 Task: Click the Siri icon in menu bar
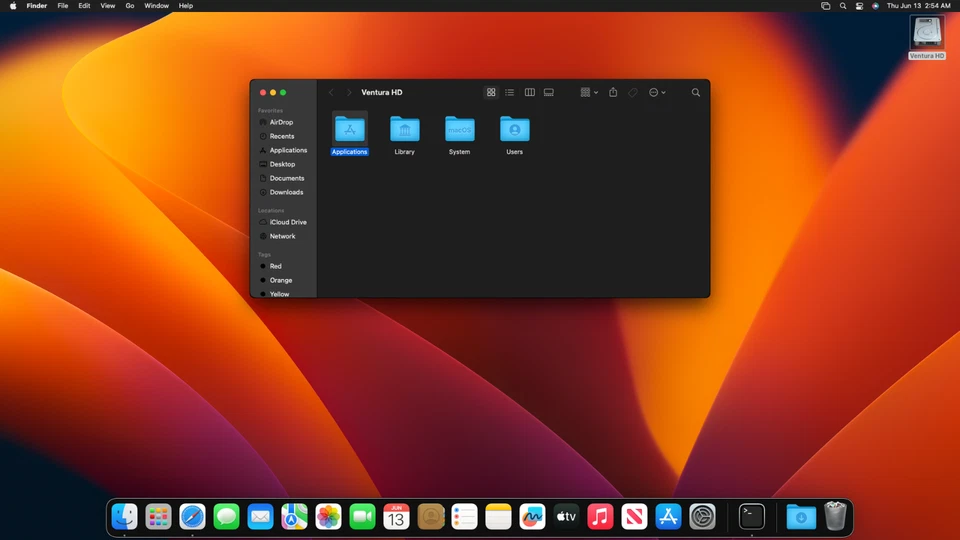(x=876, y=6)
